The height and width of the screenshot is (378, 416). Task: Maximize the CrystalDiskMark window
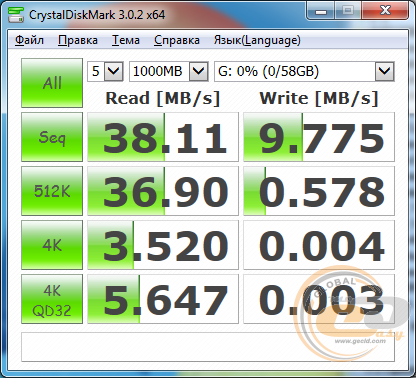tap(348, 12)
